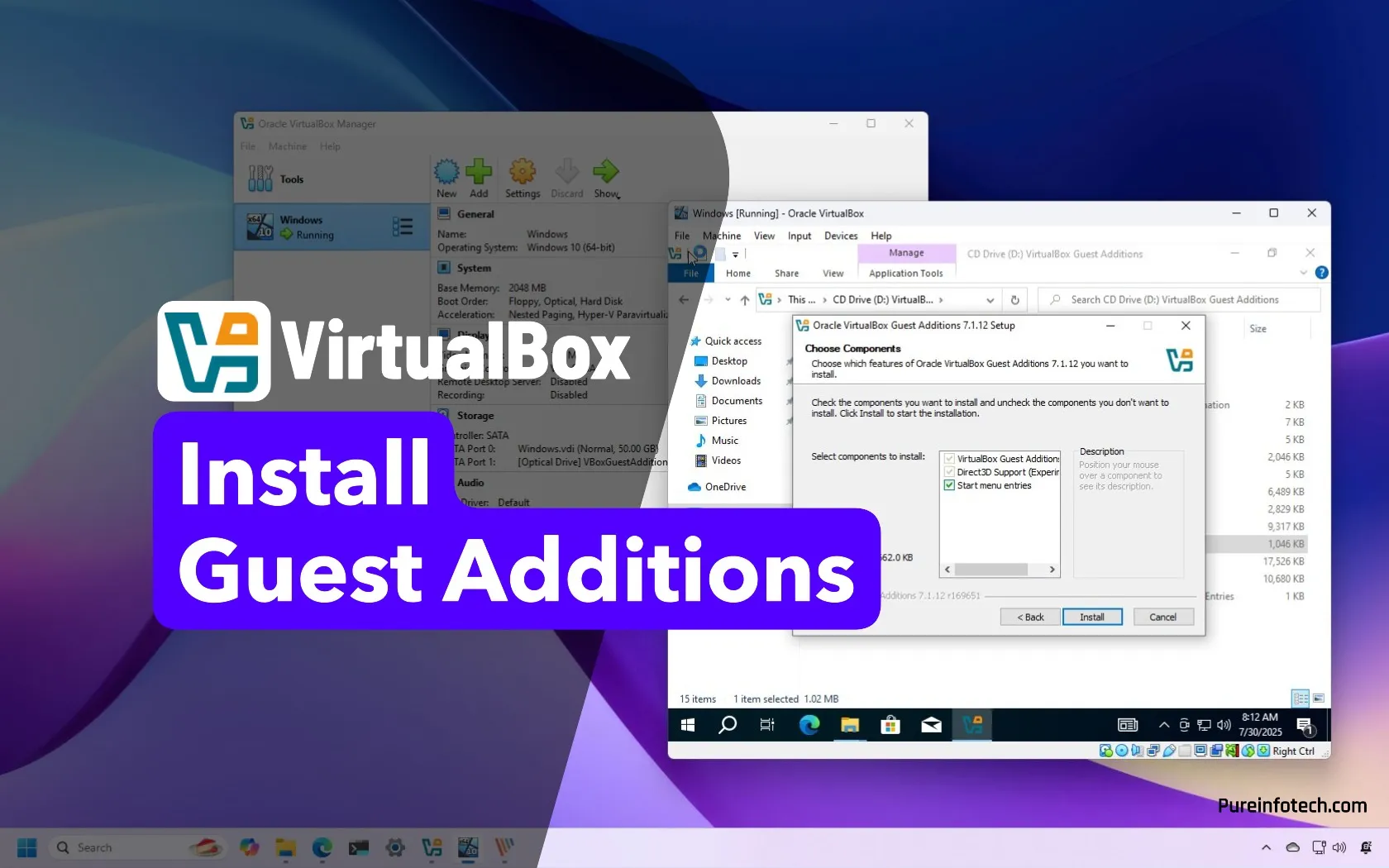Viewport: 1389px width, 868px height.
Task: Uncheck Start menu entries checkbox
Action: coord(949,485)
